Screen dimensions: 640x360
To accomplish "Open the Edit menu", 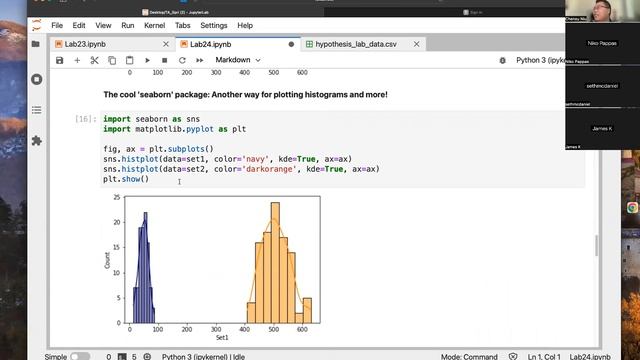I will click(79, 25).
